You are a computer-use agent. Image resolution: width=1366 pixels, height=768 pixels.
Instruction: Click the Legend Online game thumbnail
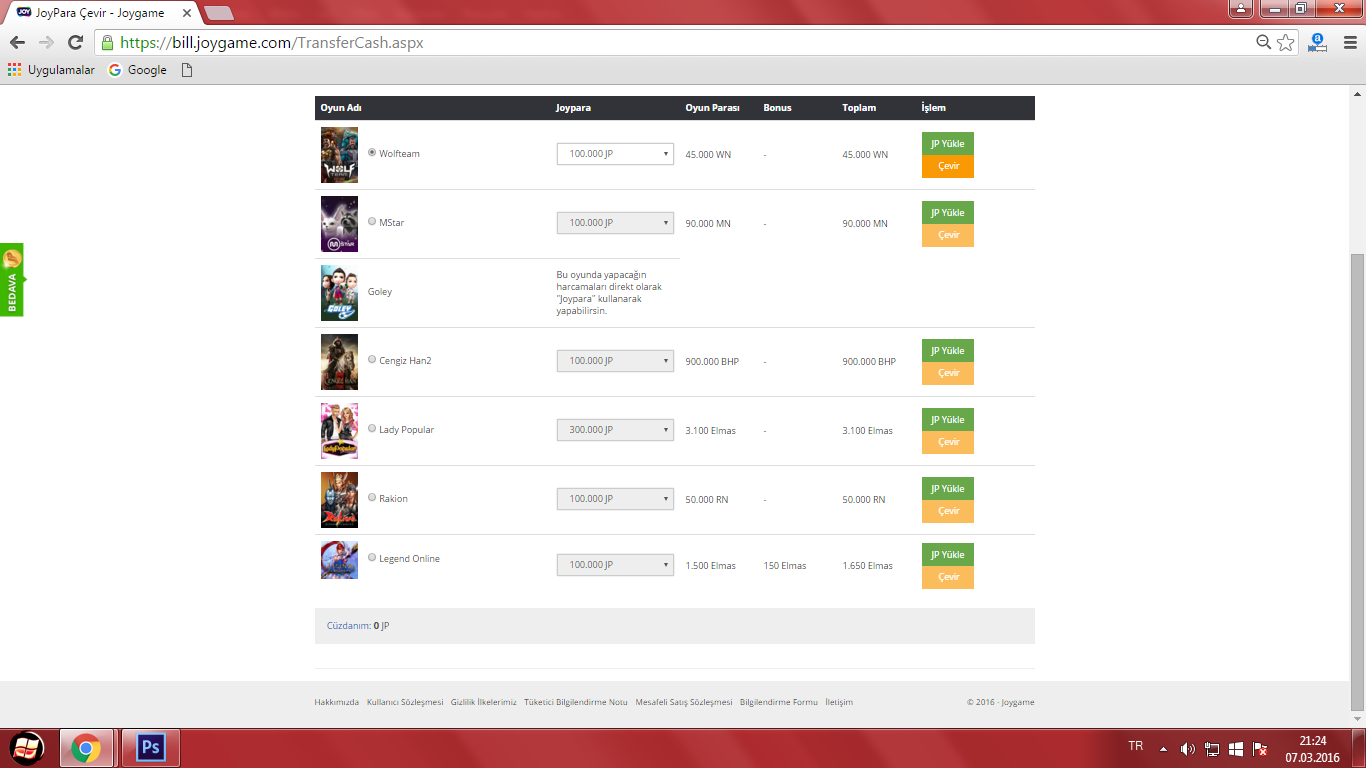click(339, 560)
